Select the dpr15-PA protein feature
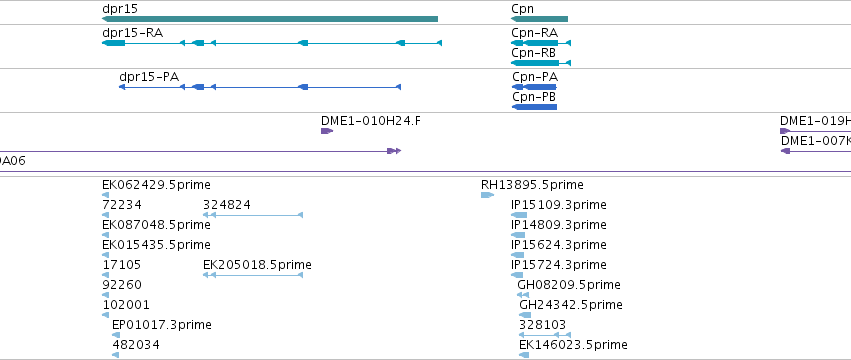Viewport: 851px width, 360px height. pos(260,87)
